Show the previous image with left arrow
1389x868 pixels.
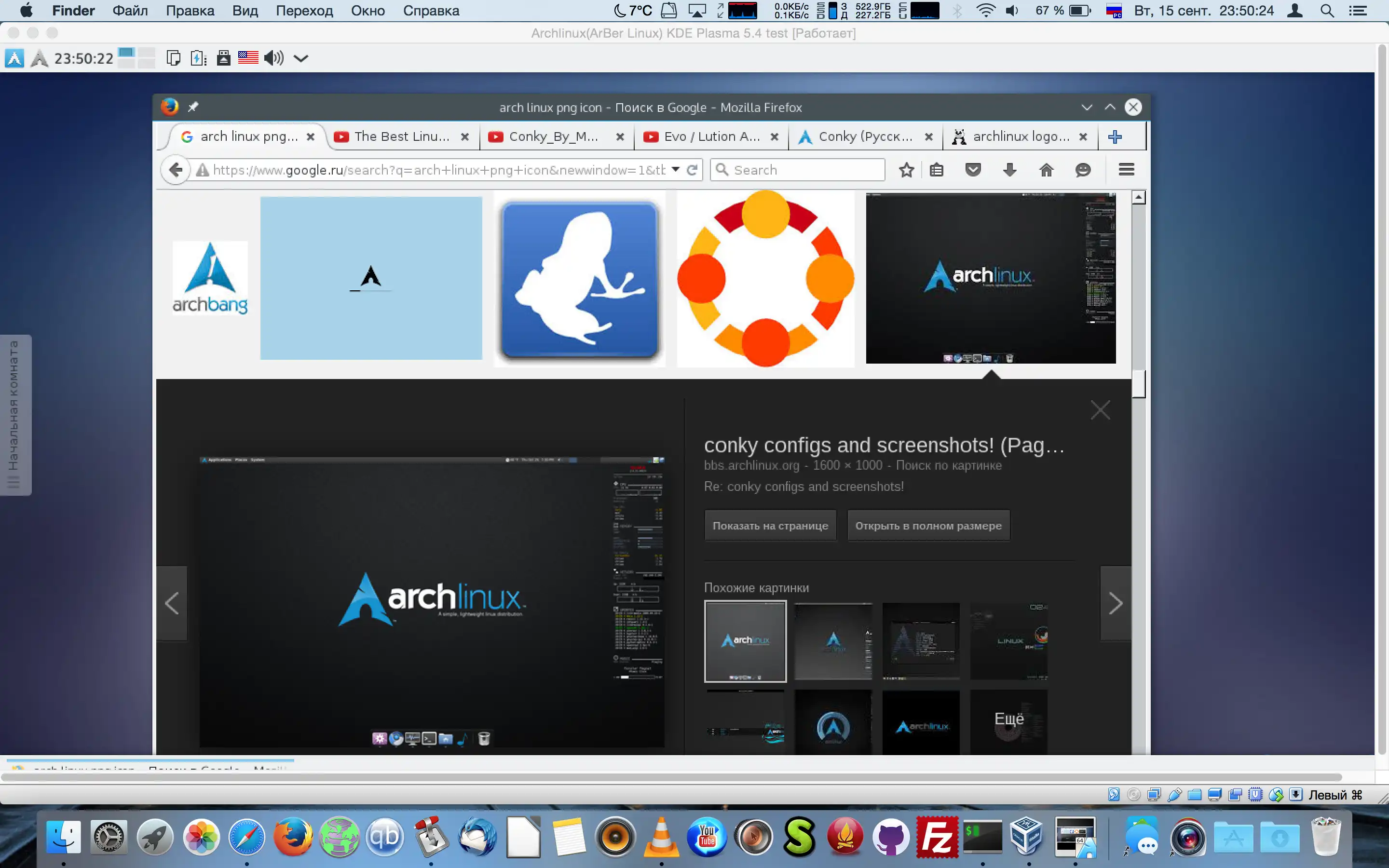pyautogui.click(x=172, y=603)
